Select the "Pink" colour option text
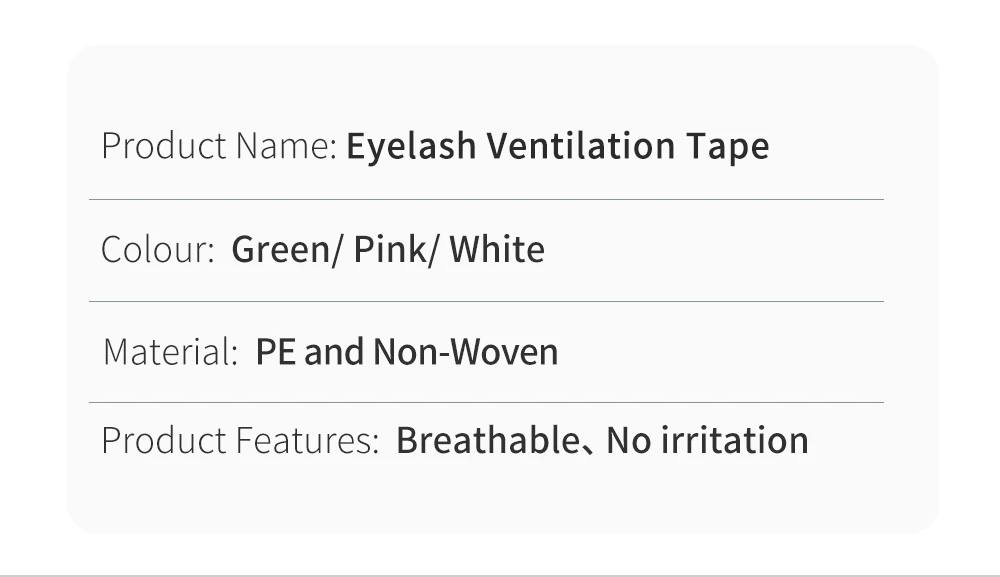The height and width of the screenshot is (577, 1000). point(390,249)
